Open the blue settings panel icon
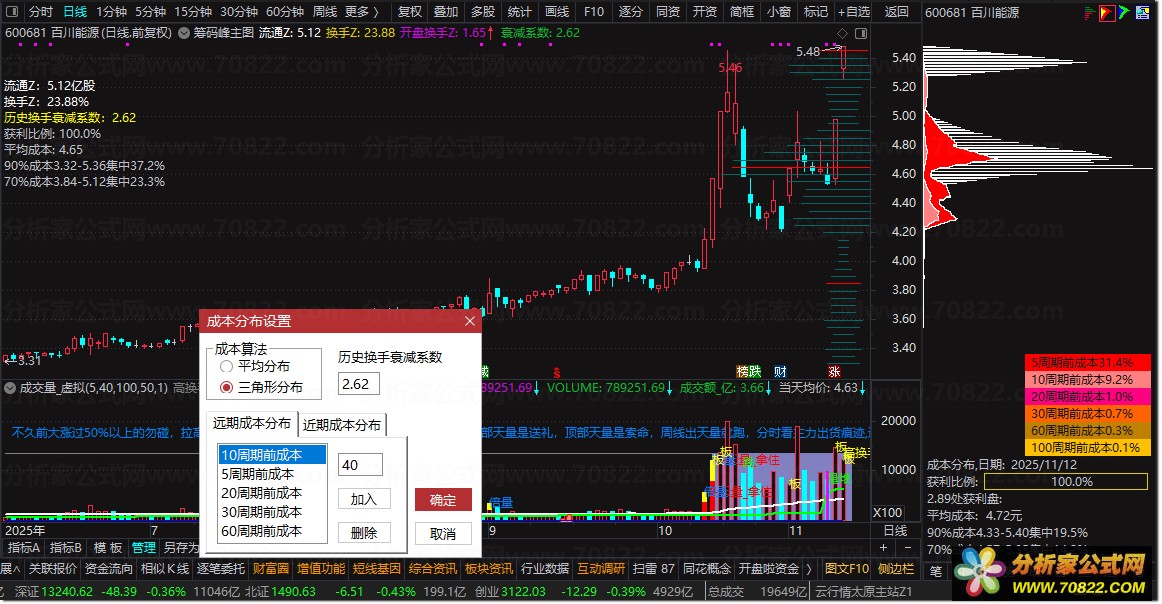This screenshot has height=604, width=1162. point(1142,13)
